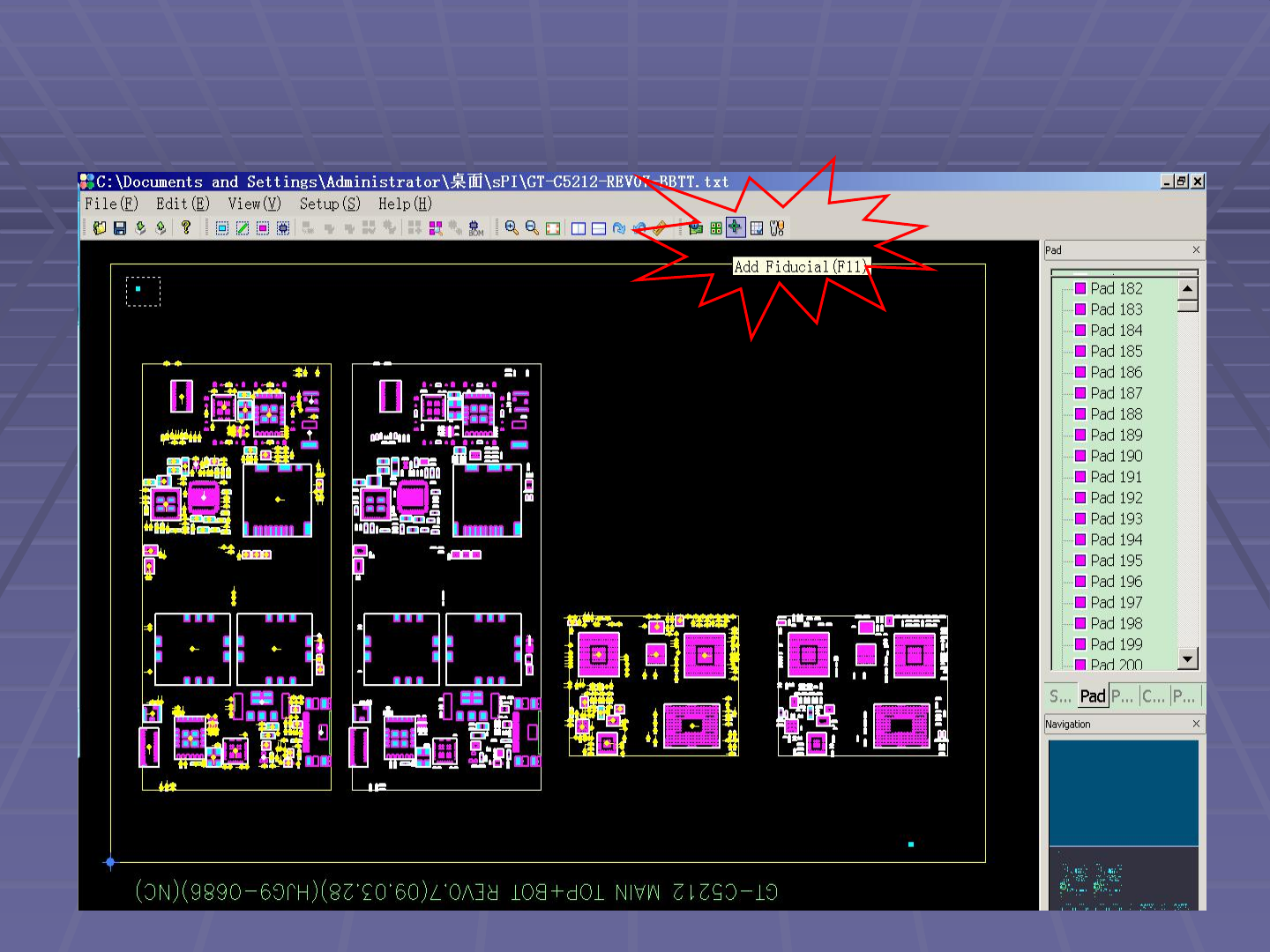Click the magenta swatch beside Pad 190
Viewport: 1270px width, 952px height.
tap(1080, 456)
